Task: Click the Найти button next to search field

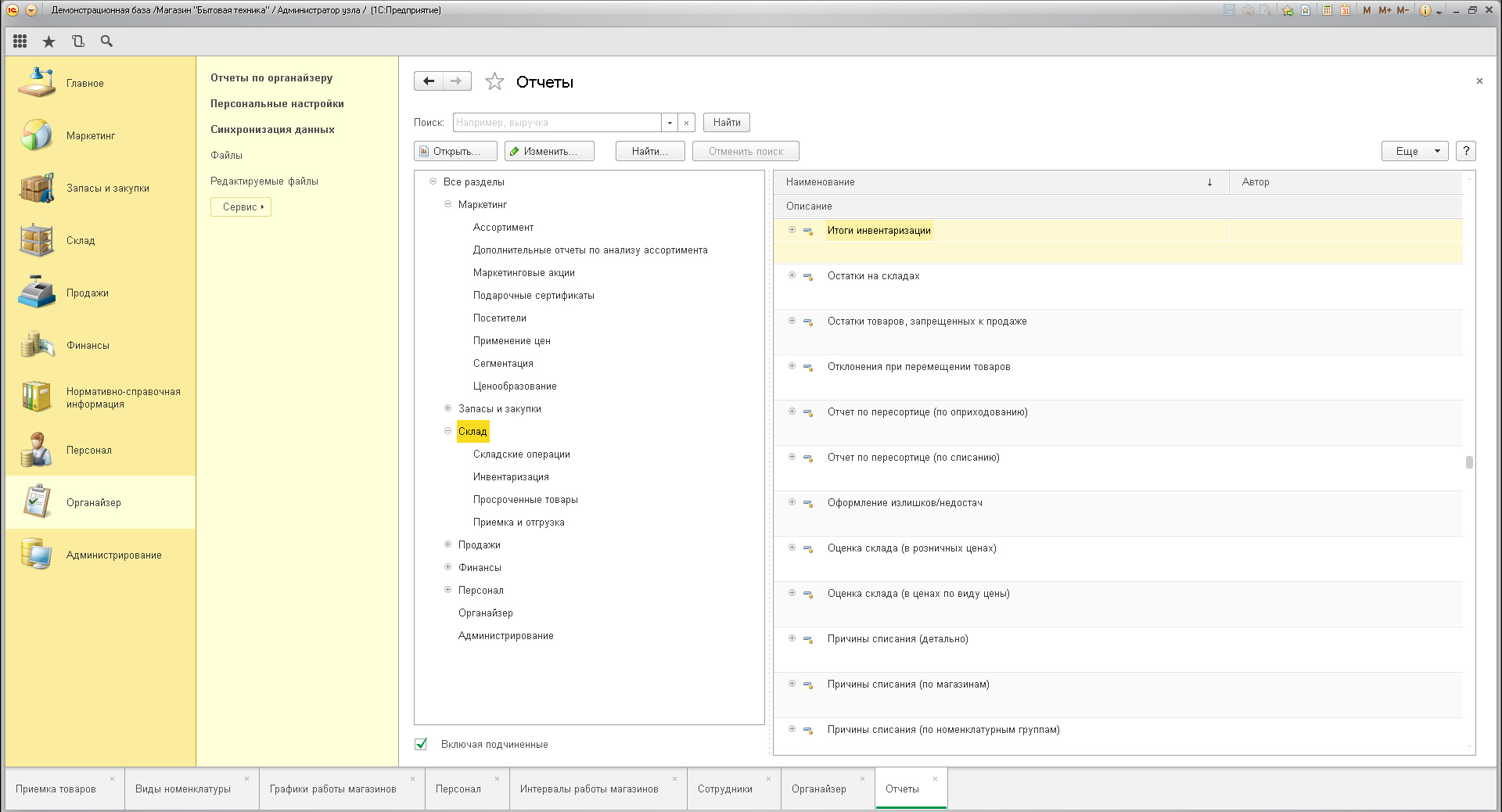Action: [x=727, y=123]
